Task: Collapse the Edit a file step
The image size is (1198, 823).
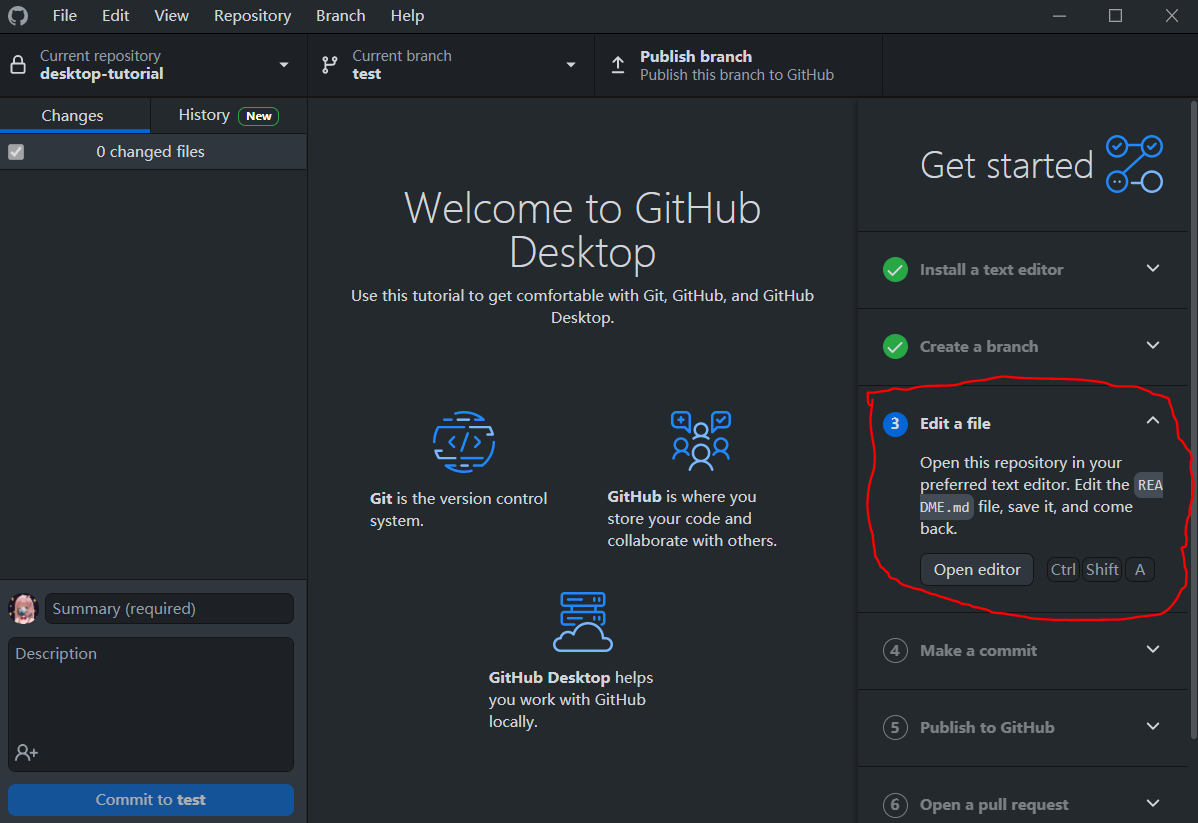Action: pyautogui.click(x=1153, y=420)
